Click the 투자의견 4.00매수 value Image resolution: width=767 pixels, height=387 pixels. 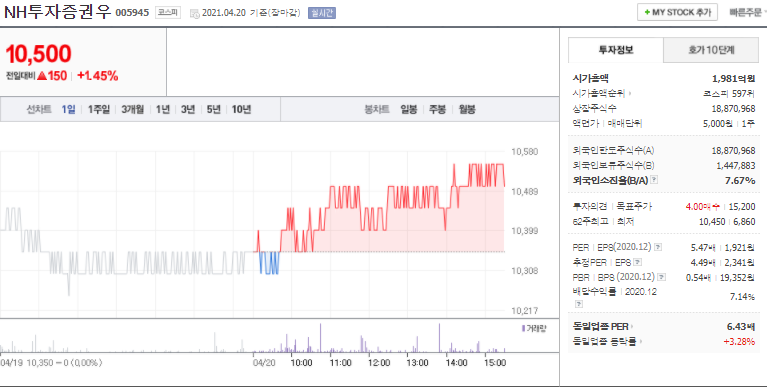pos(703,206)
